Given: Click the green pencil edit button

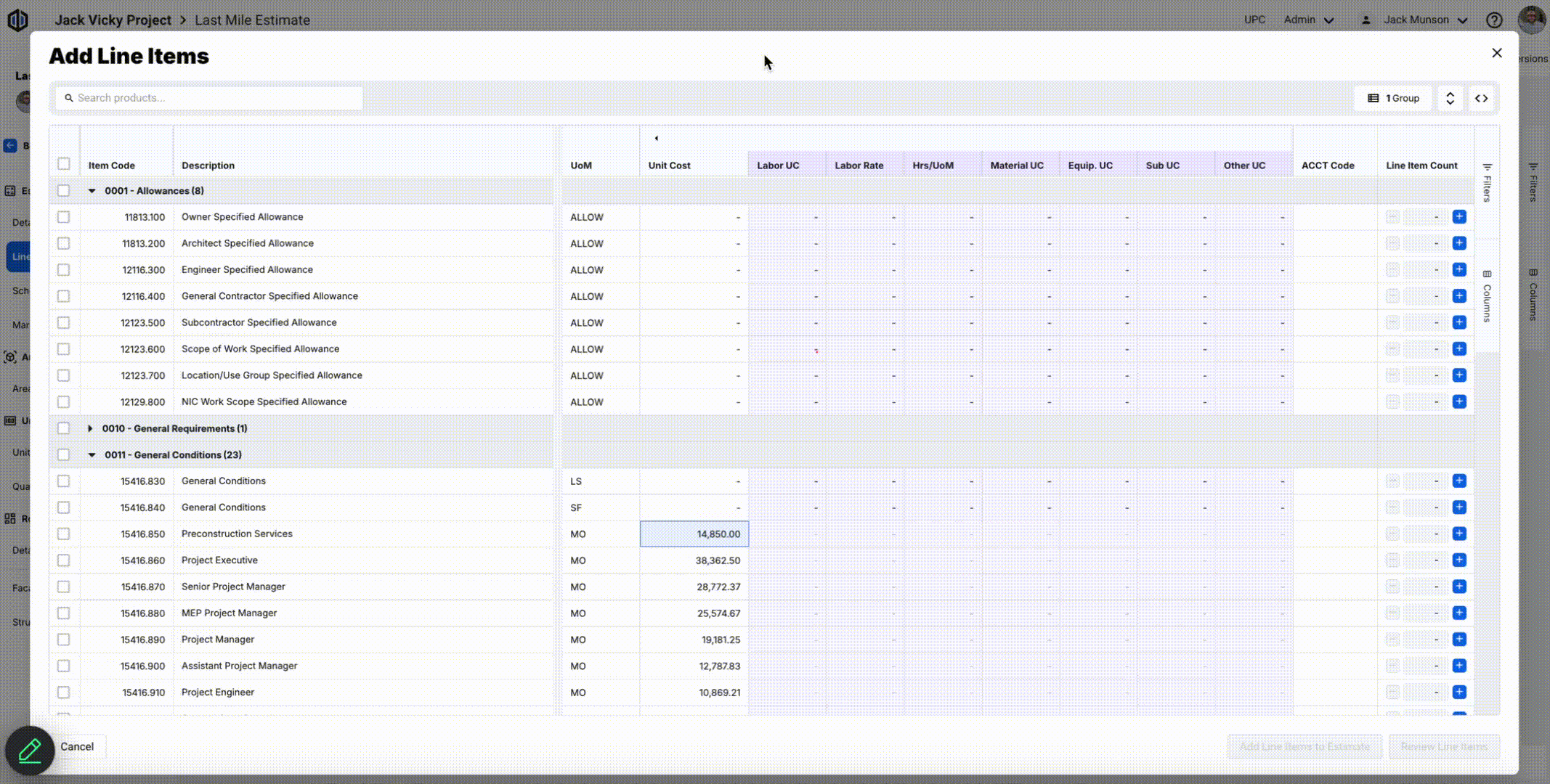Looking at the screenshot, I should coord(30,750).
